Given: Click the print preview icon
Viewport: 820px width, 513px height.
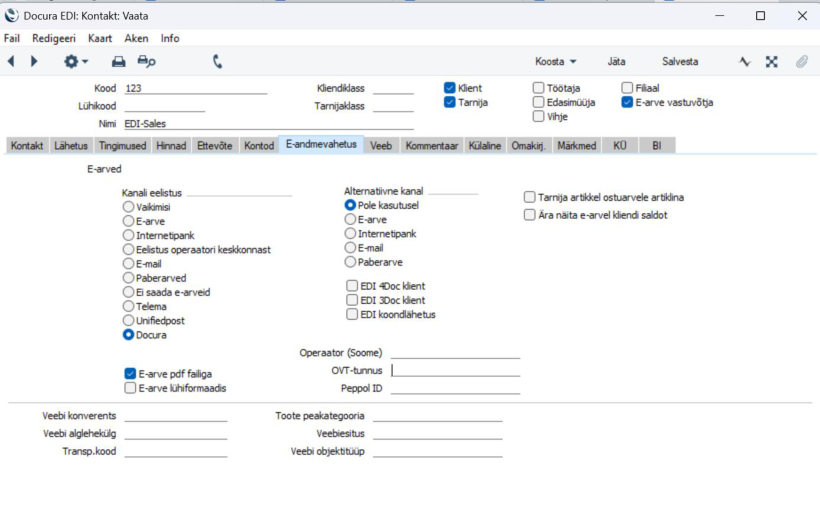Looking at the screenshot, I should pyautogui.click(x=146, y=62).
